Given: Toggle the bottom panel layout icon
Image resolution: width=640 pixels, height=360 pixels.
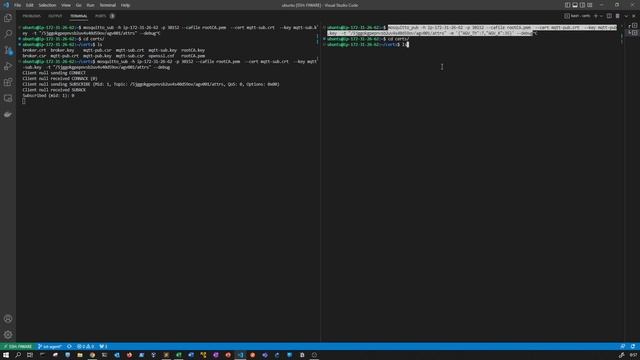Looking at the screenshot, I should point(575,5).
